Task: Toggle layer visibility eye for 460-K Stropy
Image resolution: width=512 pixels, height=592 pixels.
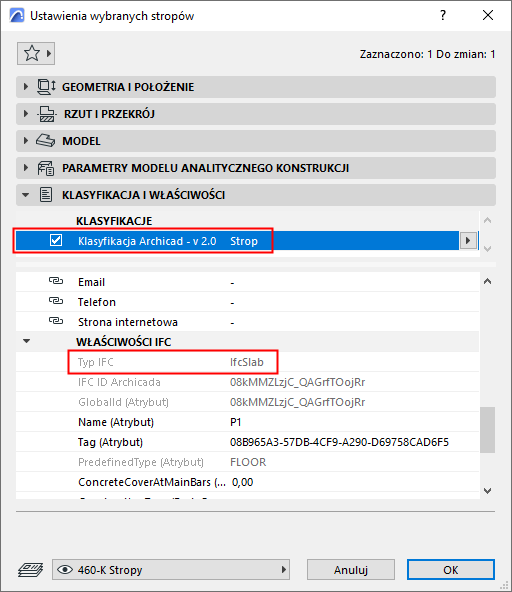Action: pyautogui.click(x=65, y=569)
